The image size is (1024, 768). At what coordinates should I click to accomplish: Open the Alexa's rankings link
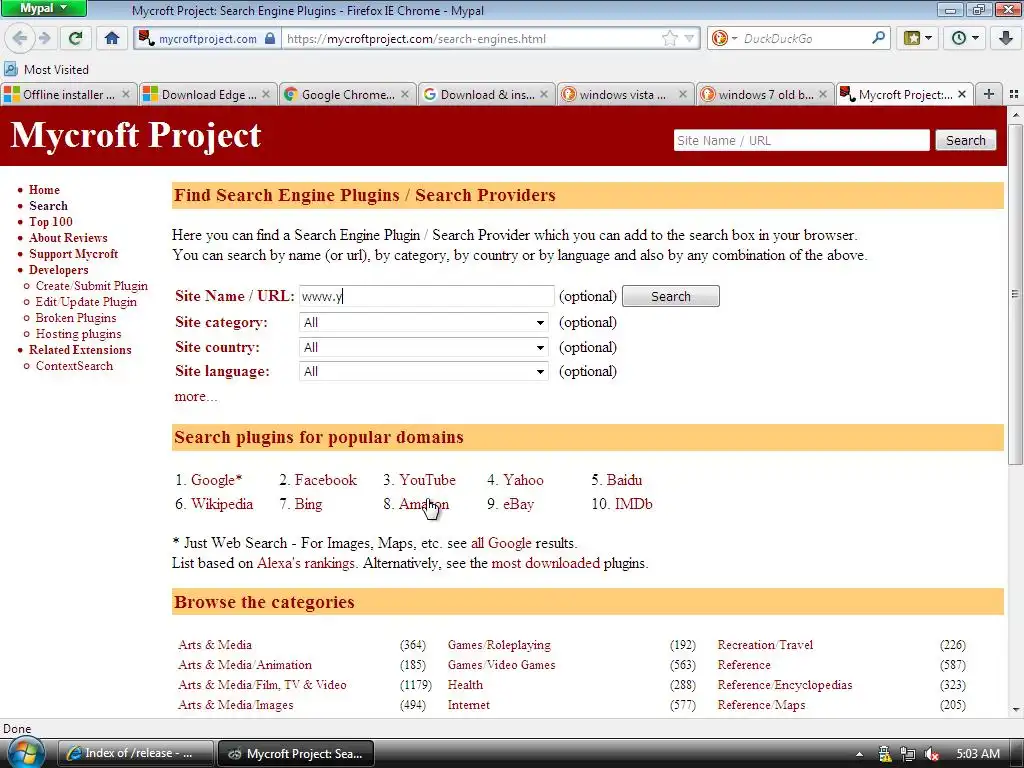click(306, 563)
